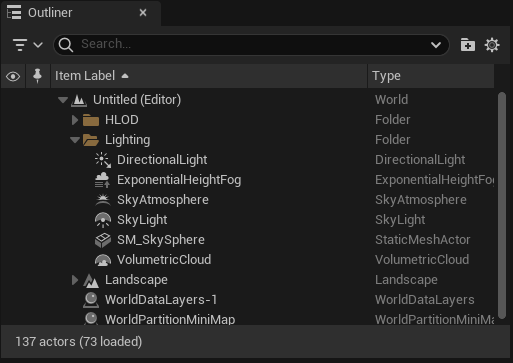Select the VolumetricCloud item label
Viewport: 513px width, 363px height.
pyautogui.click(x=164, y=260)
